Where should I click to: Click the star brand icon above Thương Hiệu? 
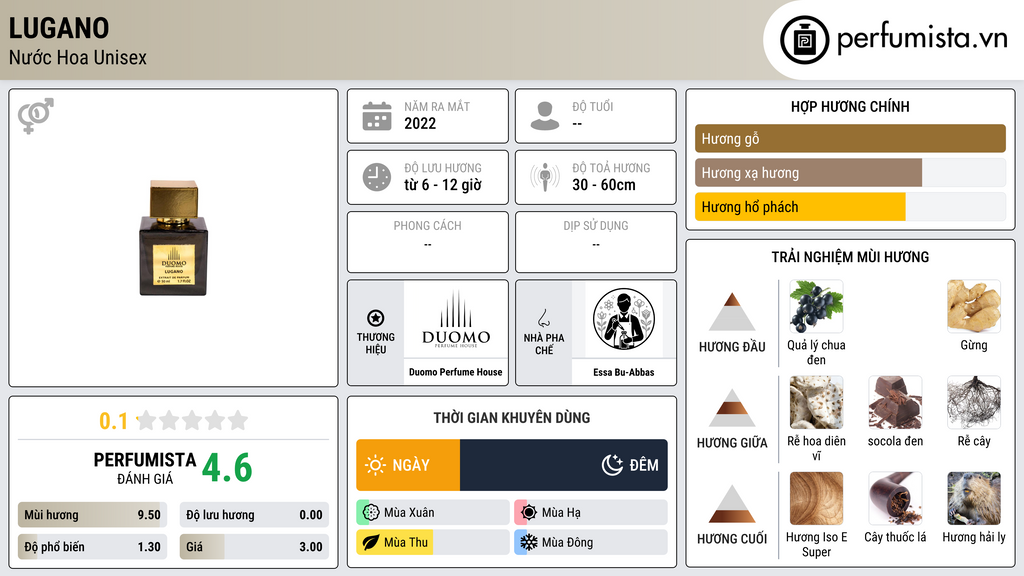click(x=376, y=318)
